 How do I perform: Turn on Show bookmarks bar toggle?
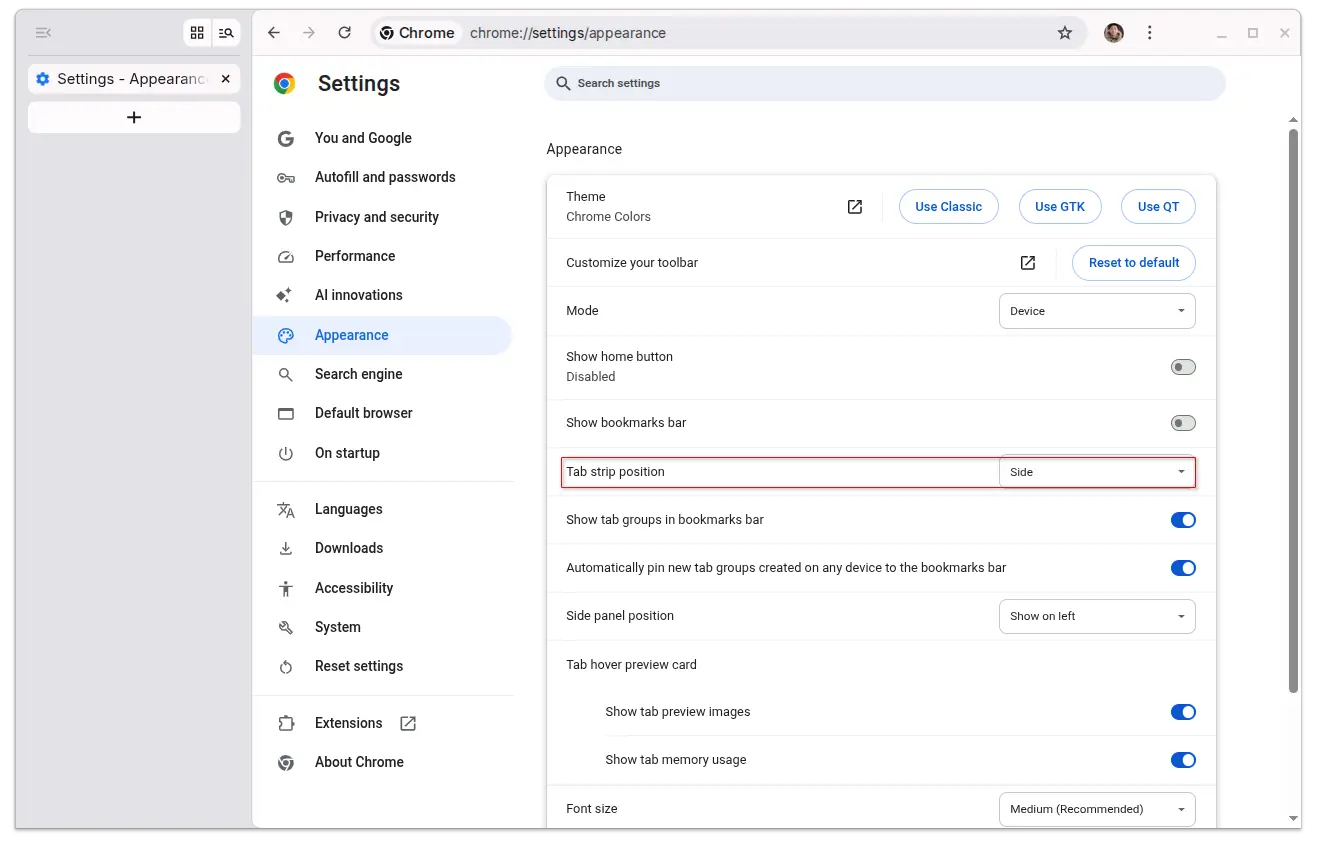pyautogui.click(x=1182, y=423)
